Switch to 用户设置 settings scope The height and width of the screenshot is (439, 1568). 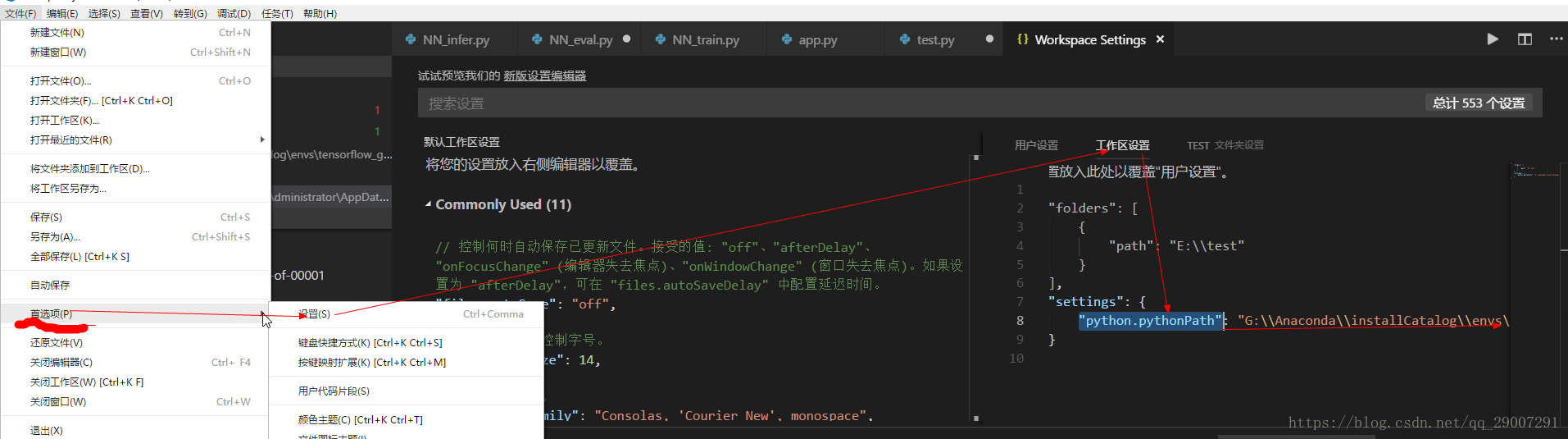1036,145
